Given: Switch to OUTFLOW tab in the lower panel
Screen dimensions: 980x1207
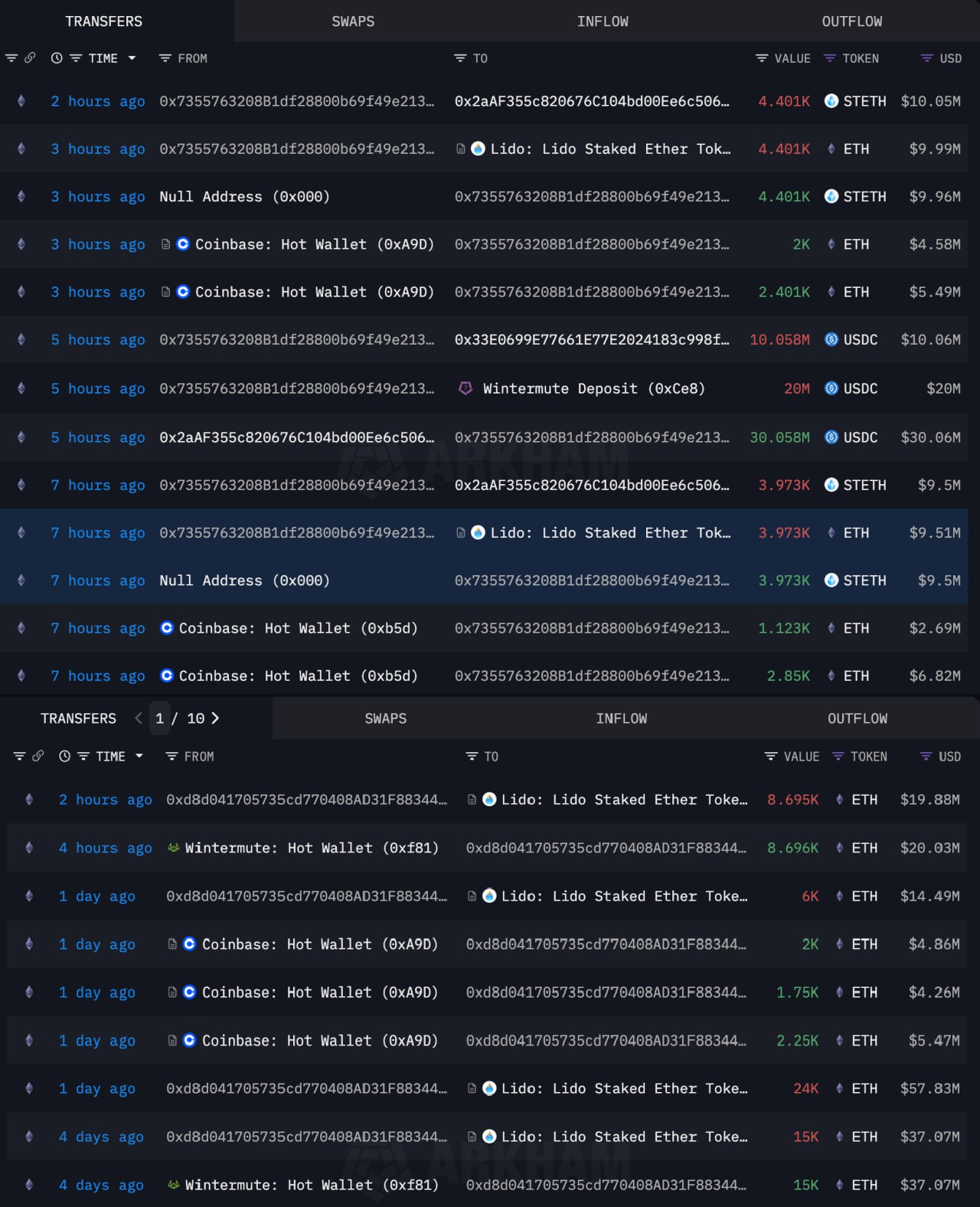Looking at the screenshot, I should (x=857, y=718).
